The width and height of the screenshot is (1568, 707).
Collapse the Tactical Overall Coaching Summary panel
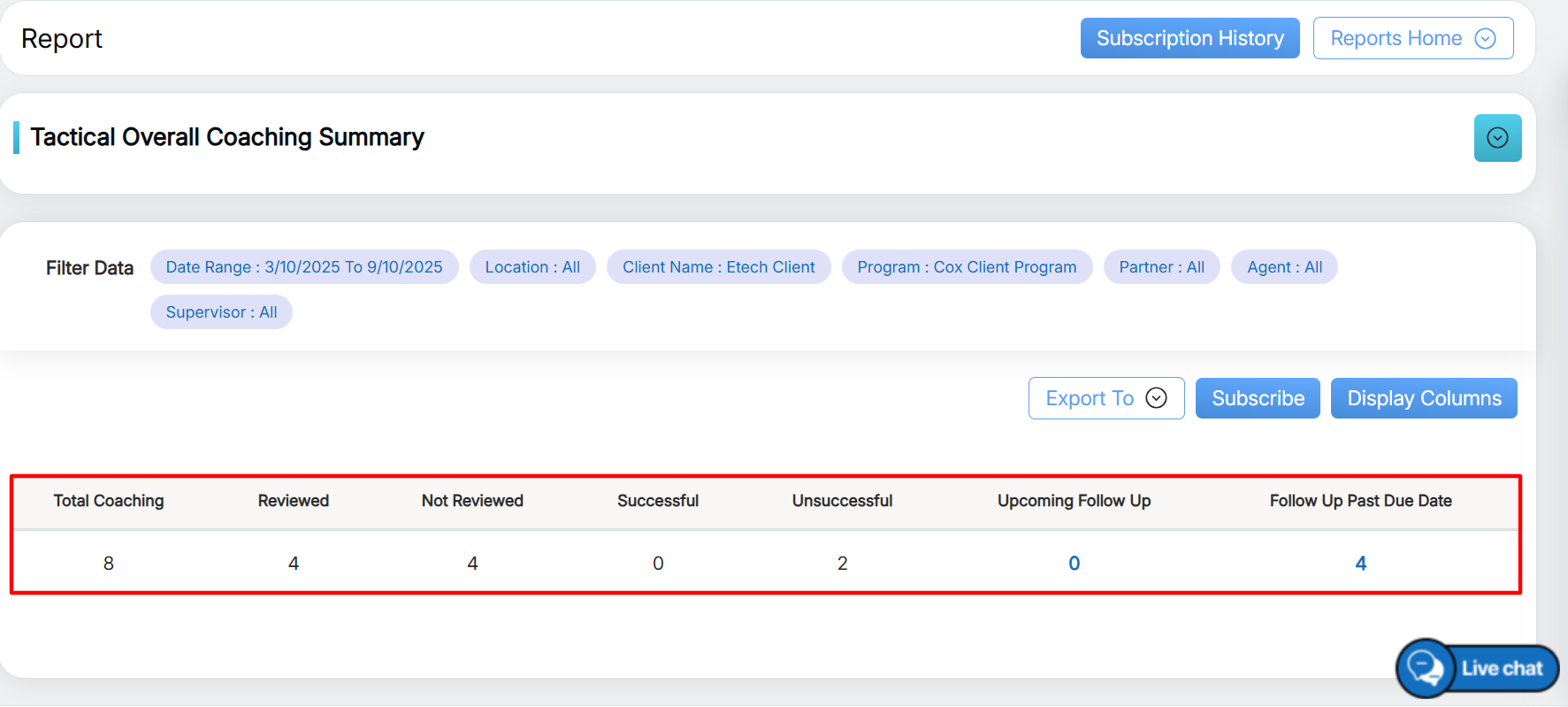click(1497, 138)
